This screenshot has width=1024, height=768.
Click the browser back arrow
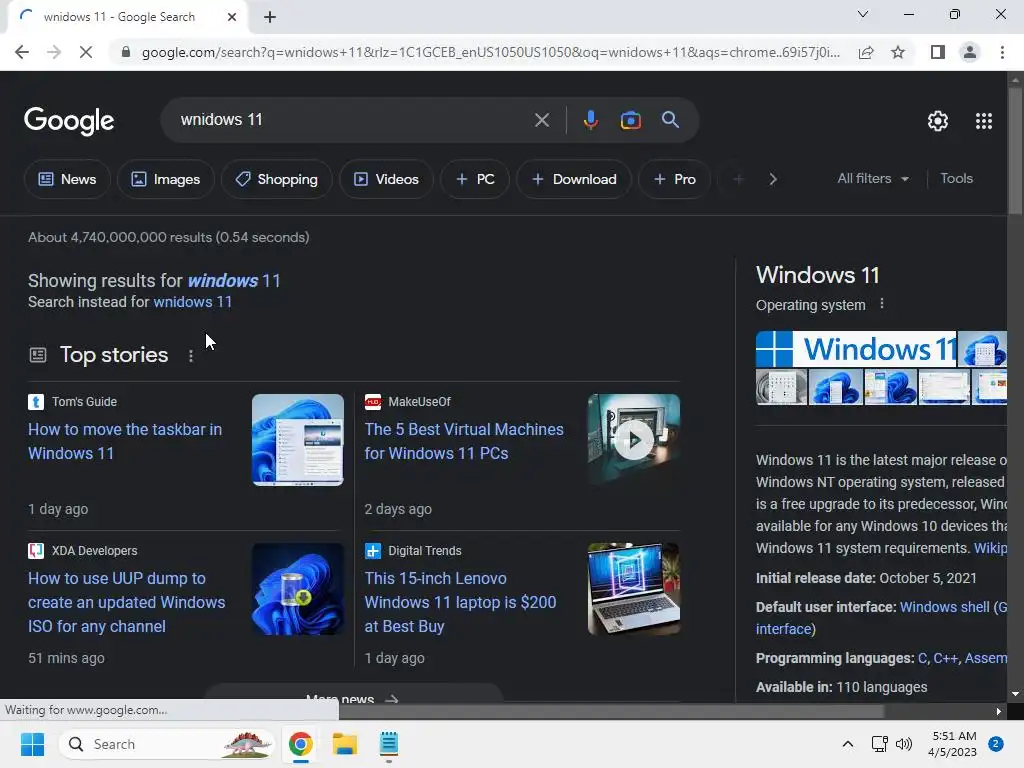click(22, 52)
